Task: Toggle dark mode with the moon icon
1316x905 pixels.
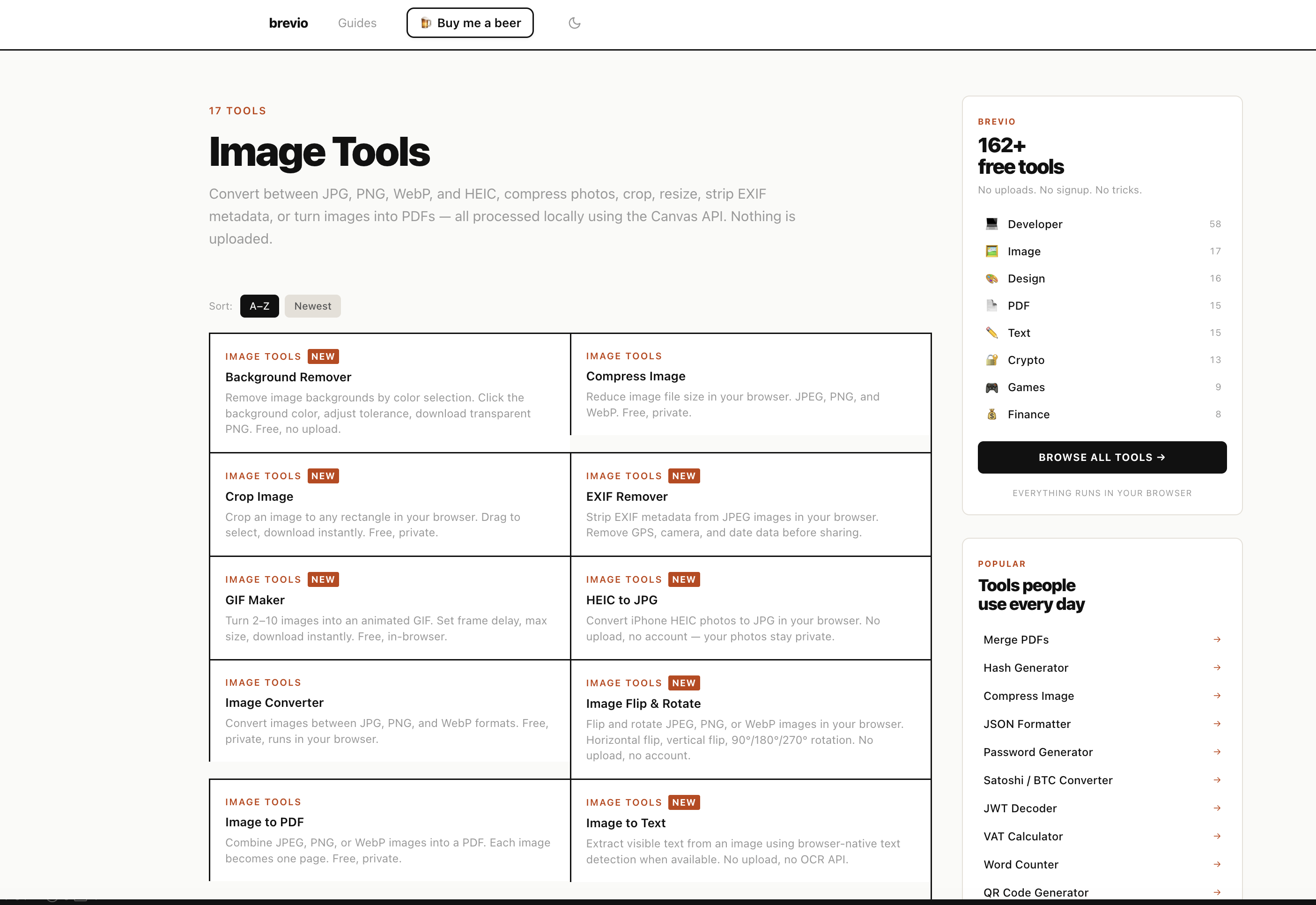Action: (574, 22)
